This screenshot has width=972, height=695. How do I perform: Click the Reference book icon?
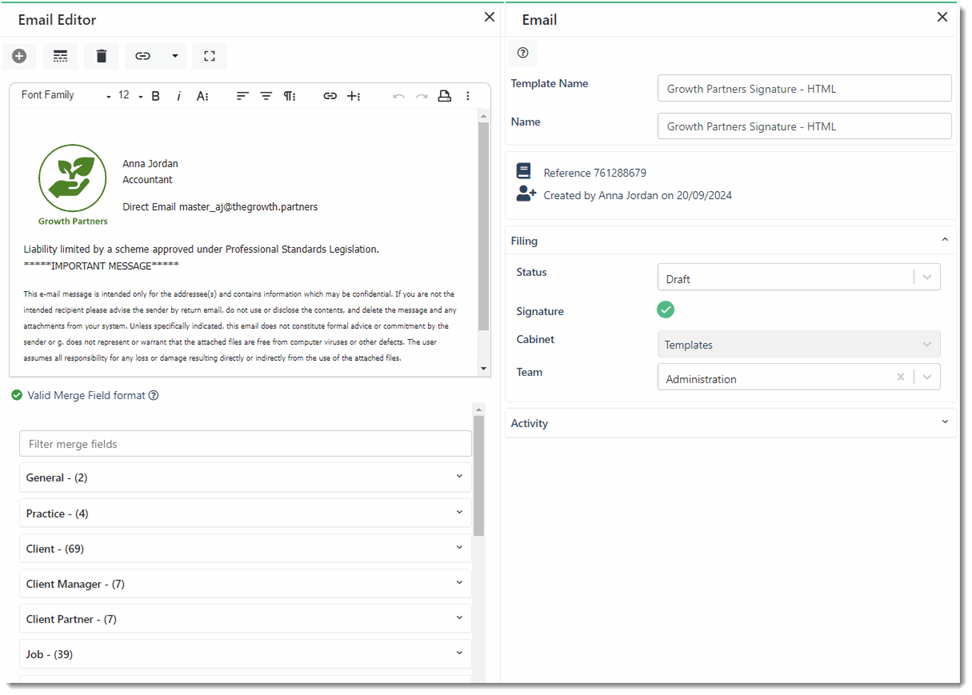tap(524, 171)
